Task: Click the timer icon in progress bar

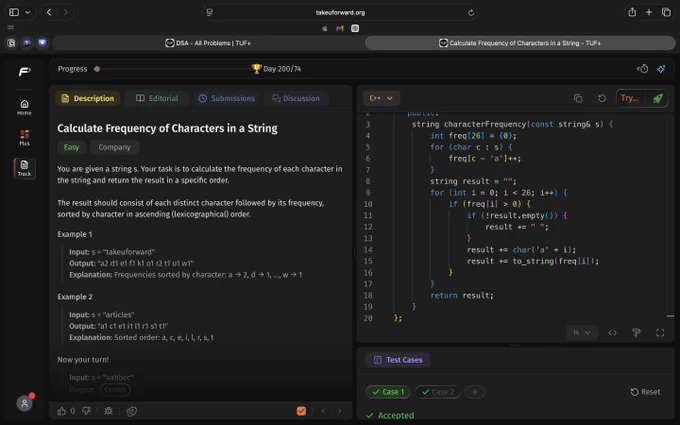Action: pos(643,69)
